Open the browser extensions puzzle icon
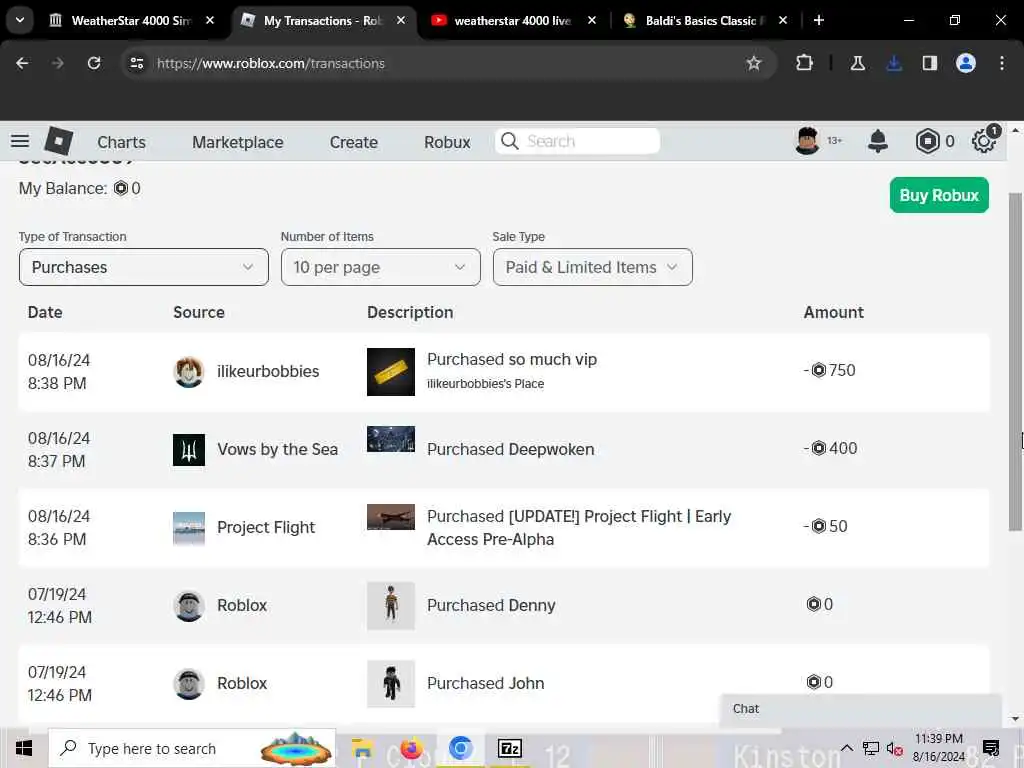 pos(805,63)
